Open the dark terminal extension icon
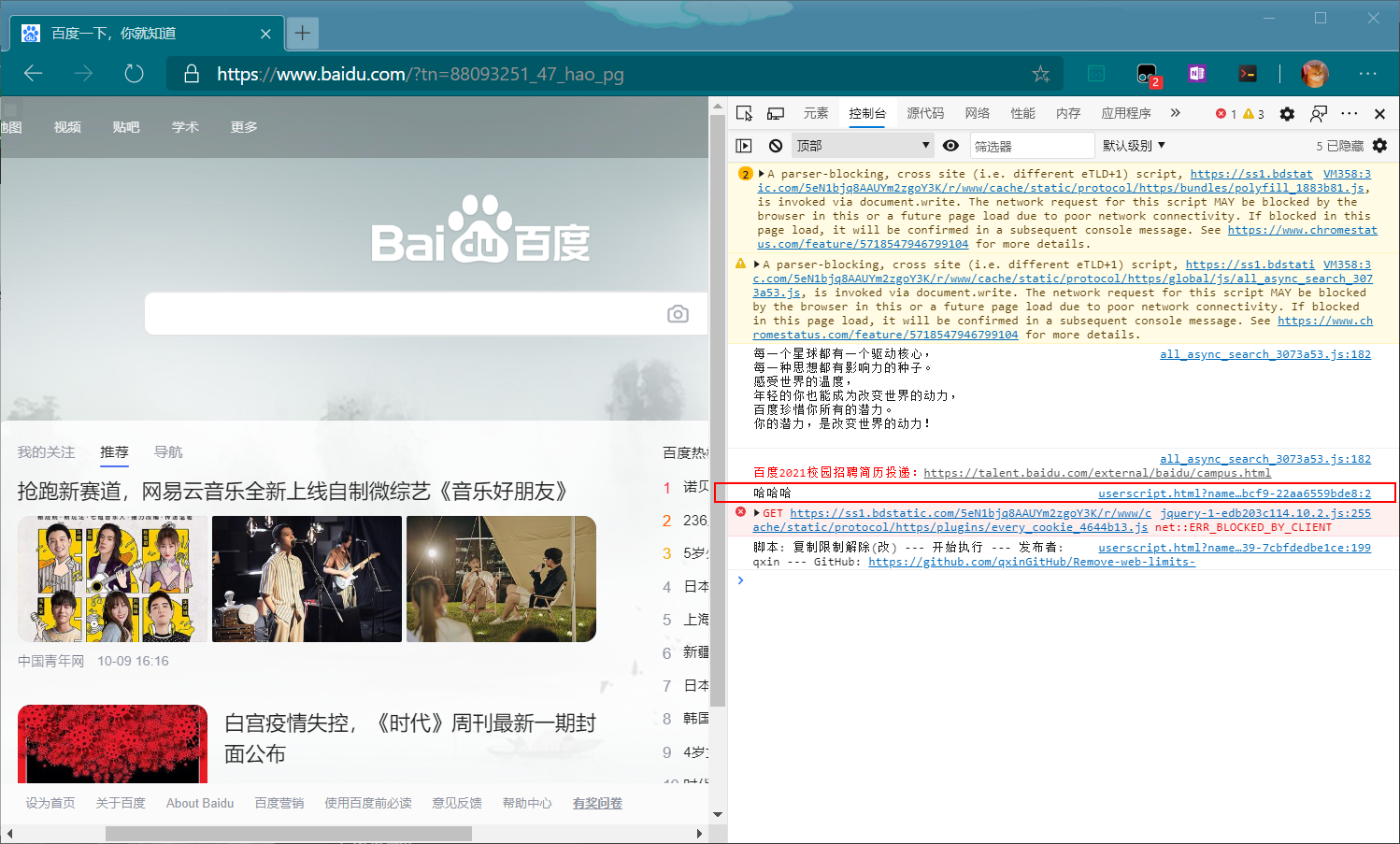Viewport: 1400px width, 844px height. (1248, 74)
